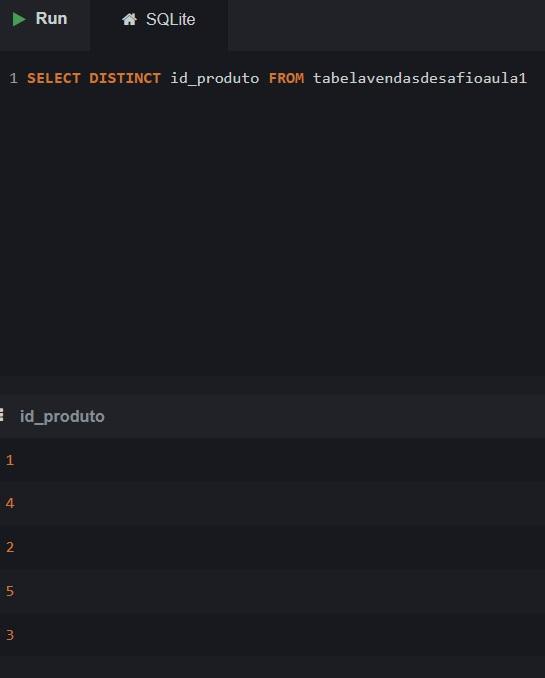Click id_produto in the SQL query
Image resolution: width=545 pixels, height=678 pixels.
click(x=215, y=79)
